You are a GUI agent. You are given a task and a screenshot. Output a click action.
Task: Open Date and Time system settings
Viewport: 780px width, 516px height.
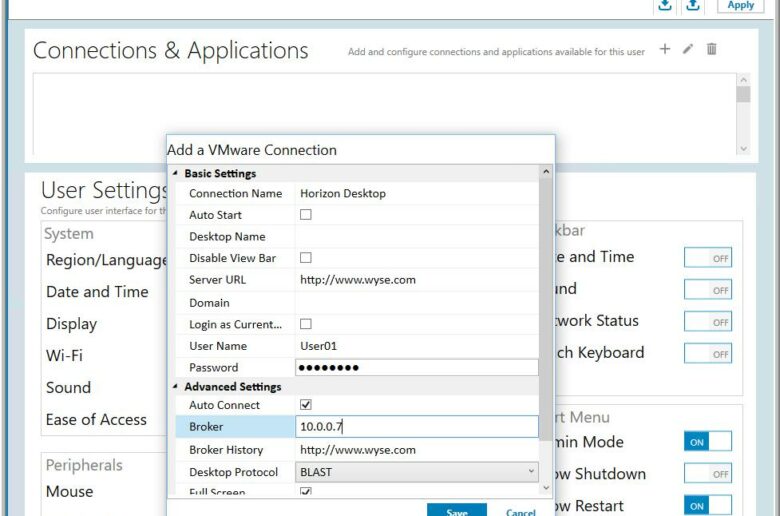(97, 292)
